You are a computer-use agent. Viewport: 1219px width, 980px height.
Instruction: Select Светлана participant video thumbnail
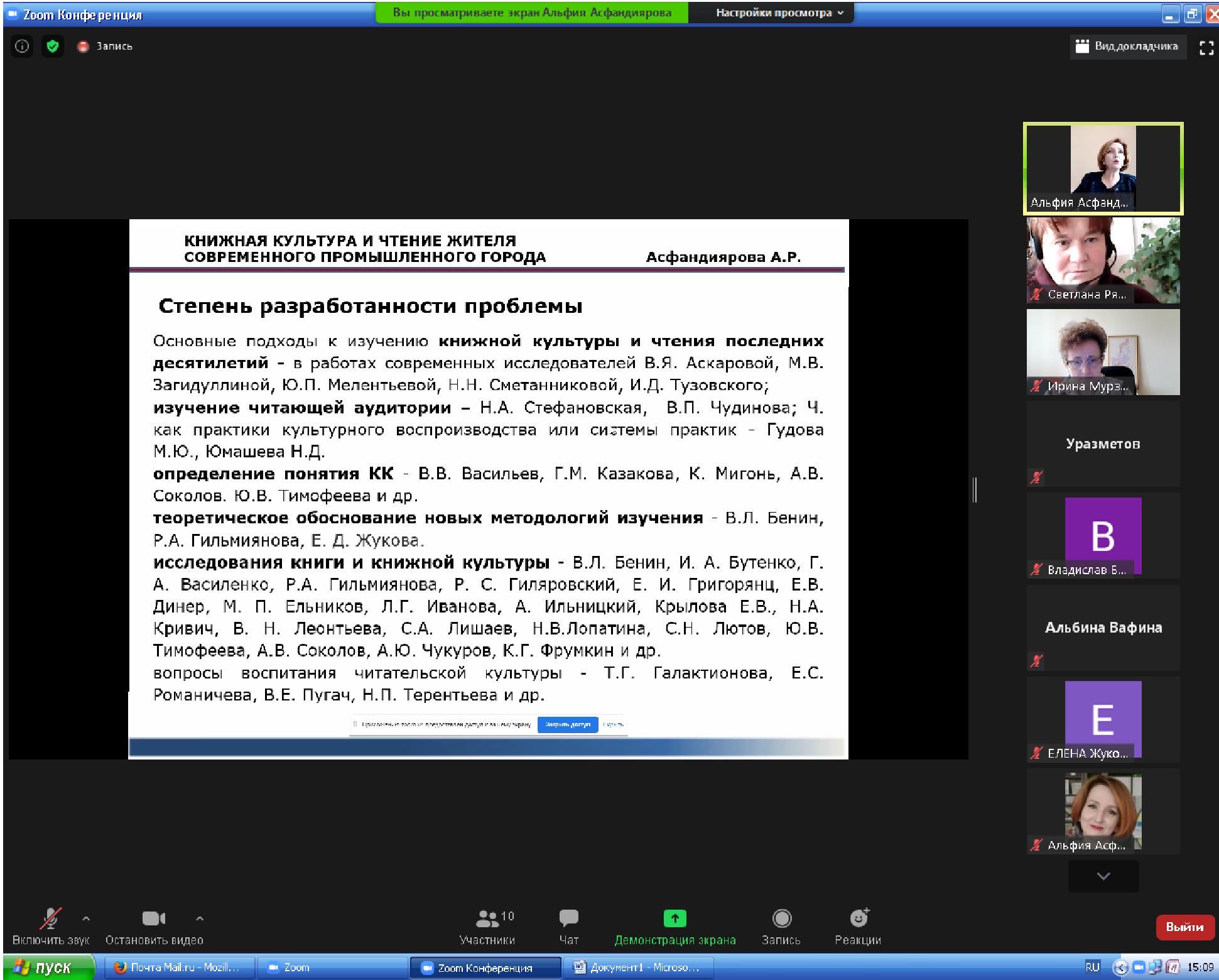(1103, 260)
